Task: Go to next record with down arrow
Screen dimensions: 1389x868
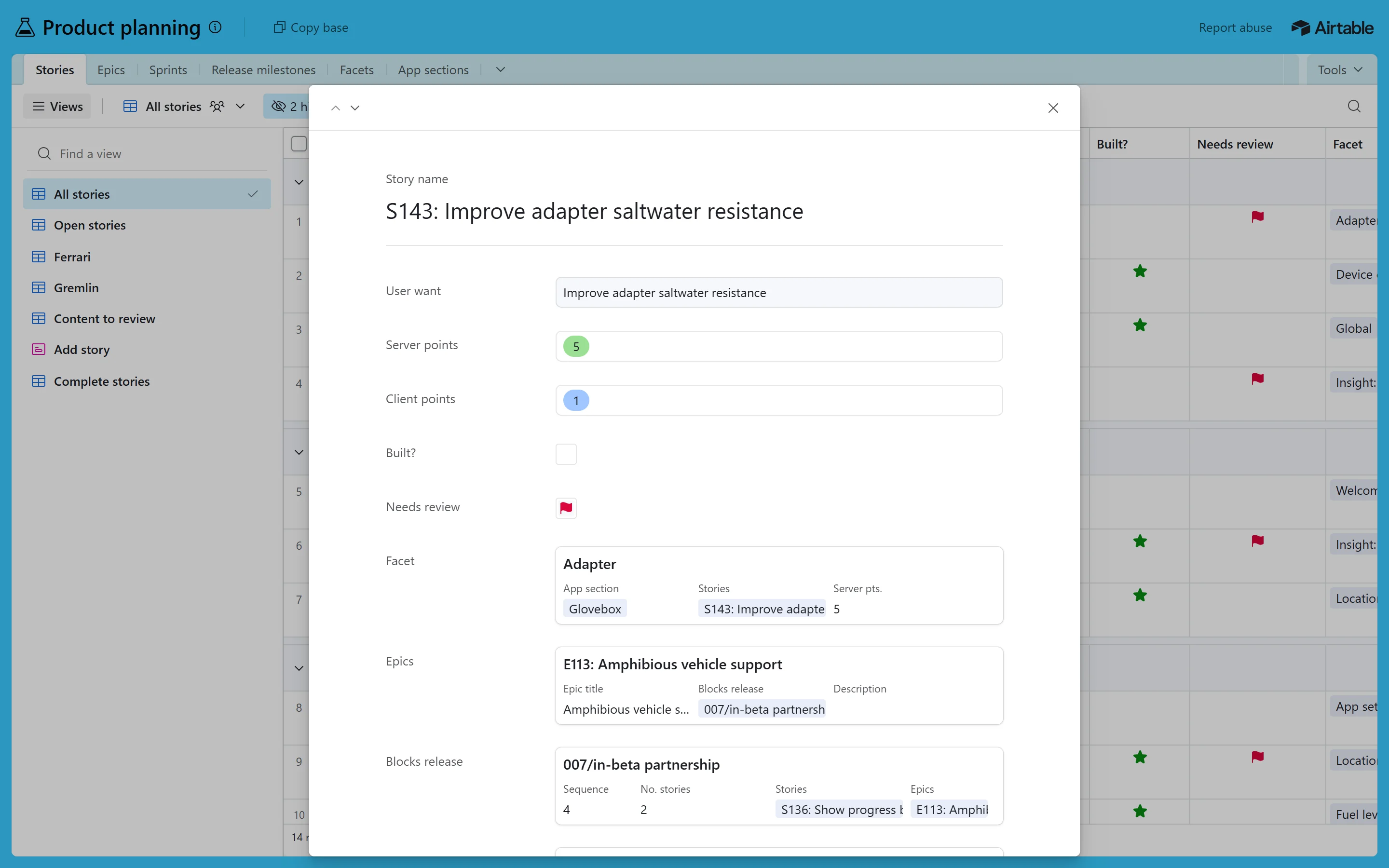Action: pyautogui.click(x=355, y=108)
